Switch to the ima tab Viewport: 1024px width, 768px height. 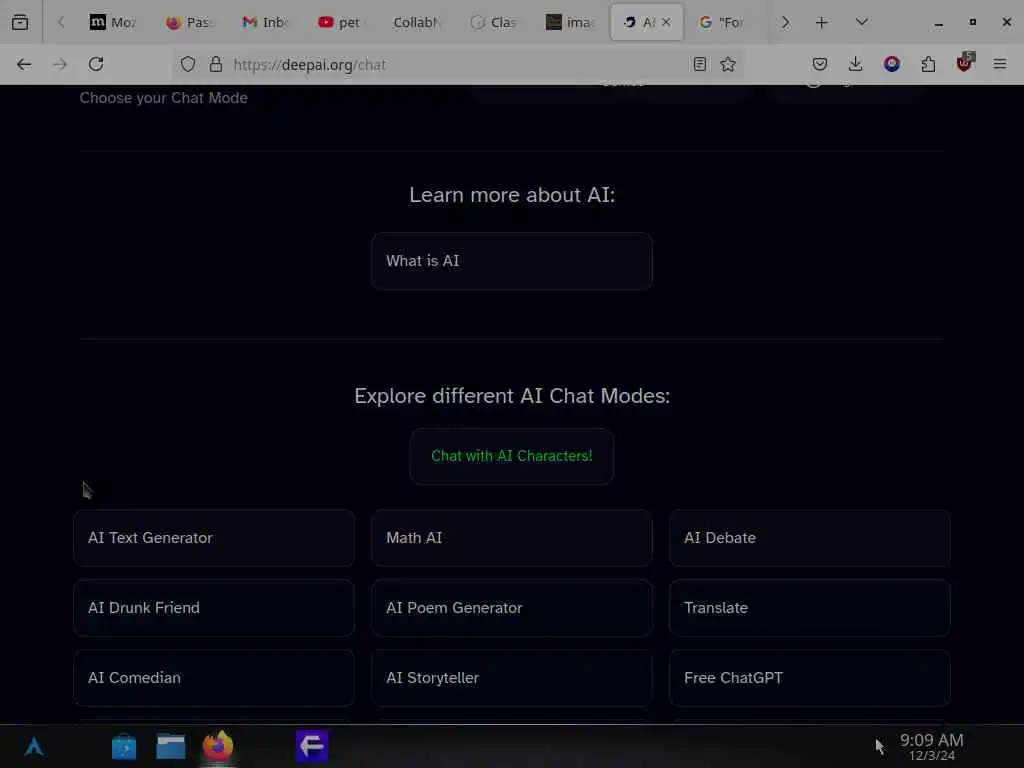(x=569, y=22)
